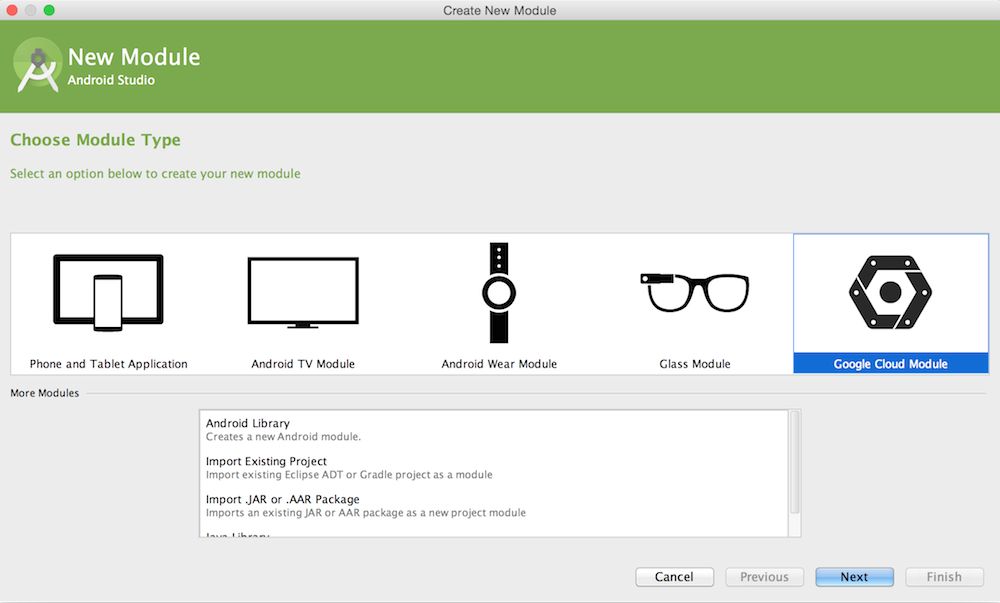Click the Android TV Module label
1000x603 pixels.
pyautogui.click(x=303, y=364)
